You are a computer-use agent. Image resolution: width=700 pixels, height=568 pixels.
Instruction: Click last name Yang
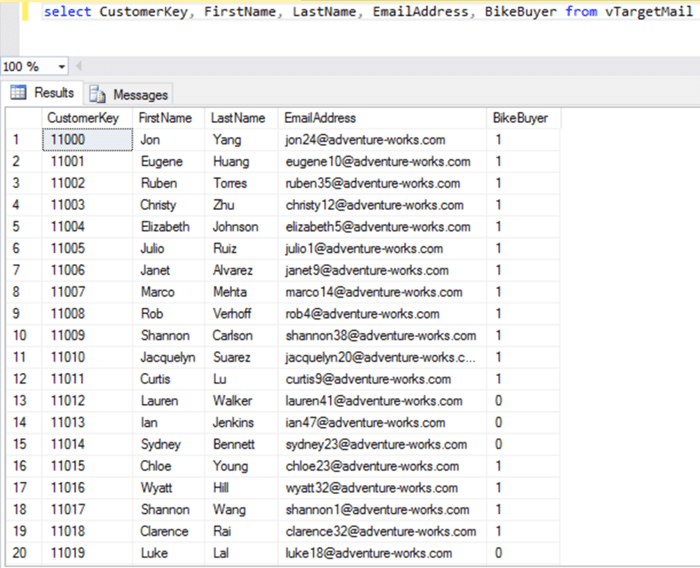(x=227, y=140)
